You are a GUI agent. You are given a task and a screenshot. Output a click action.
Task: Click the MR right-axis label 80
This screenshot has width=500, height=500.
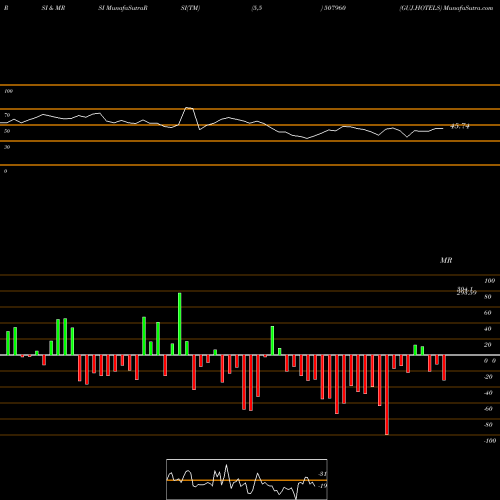coord(488,297)
